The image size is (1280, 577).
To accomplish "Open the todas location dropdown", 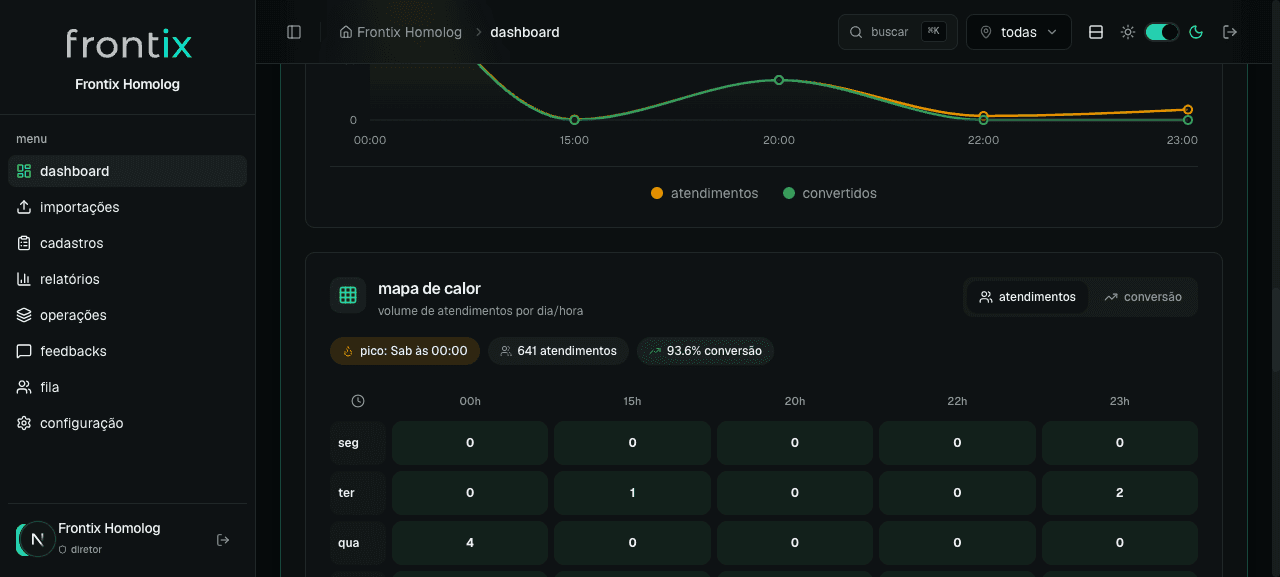I will point(1019,32).
